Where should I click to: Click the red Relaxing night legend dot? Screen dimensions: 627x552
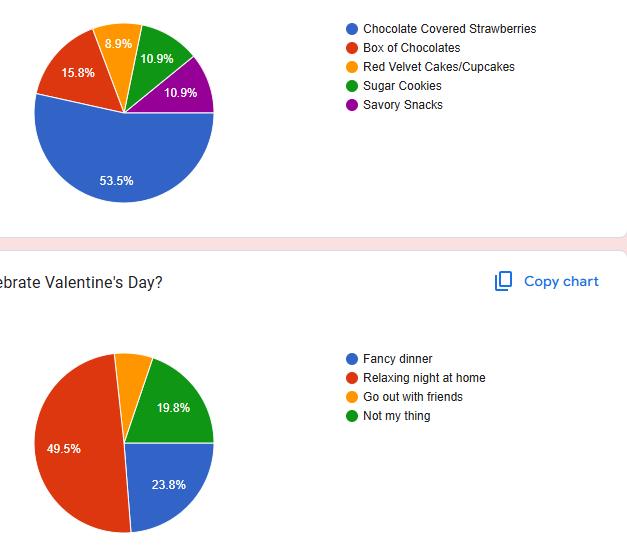click(352, 378)
